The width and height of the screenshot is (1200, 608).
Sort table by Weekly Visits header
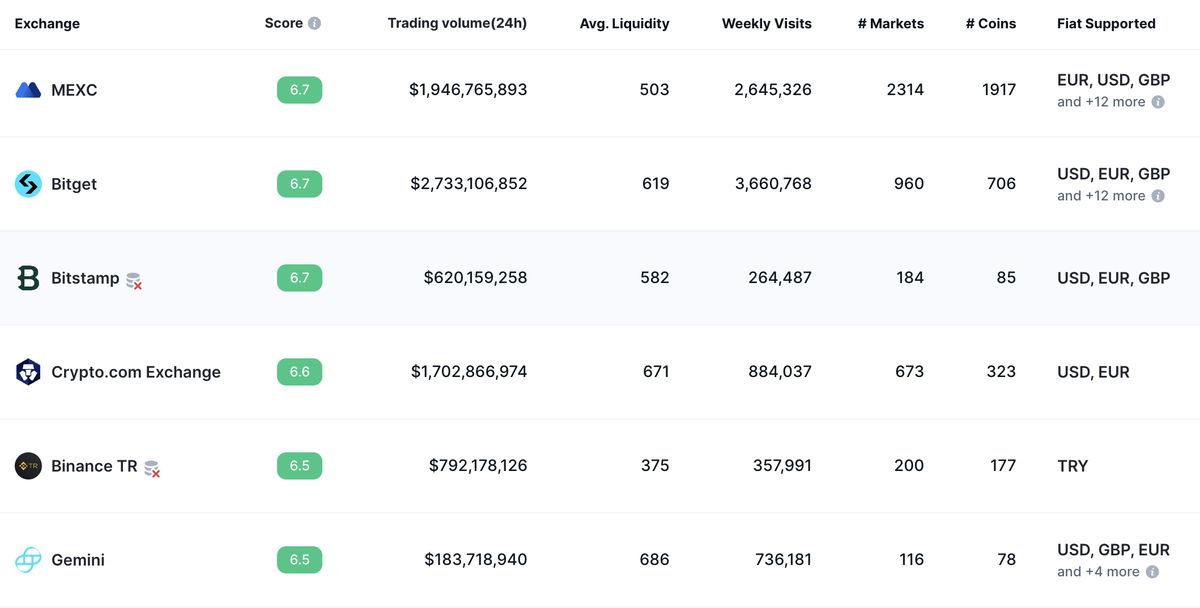coord(766,23)
